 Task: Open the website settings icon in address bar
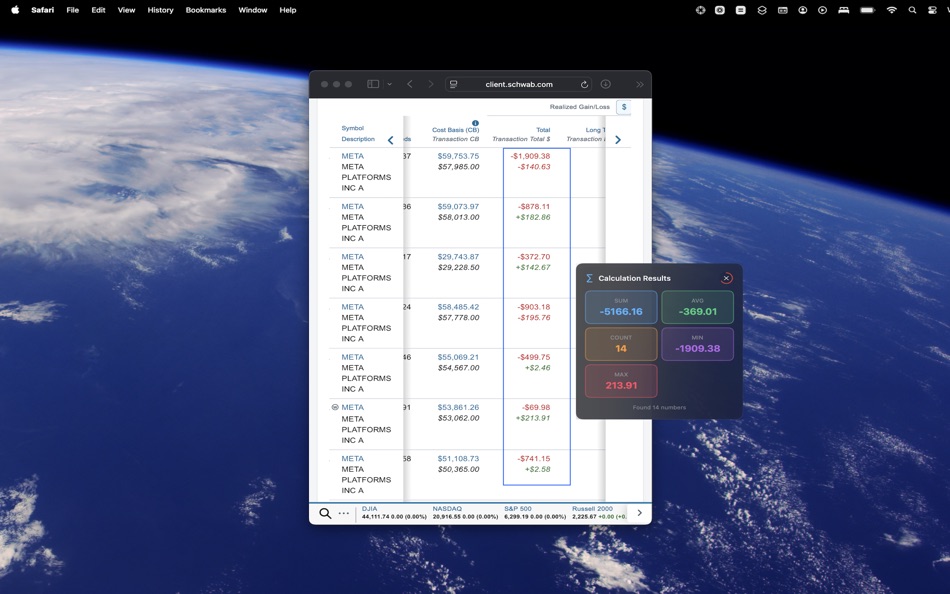coord(453,84)
